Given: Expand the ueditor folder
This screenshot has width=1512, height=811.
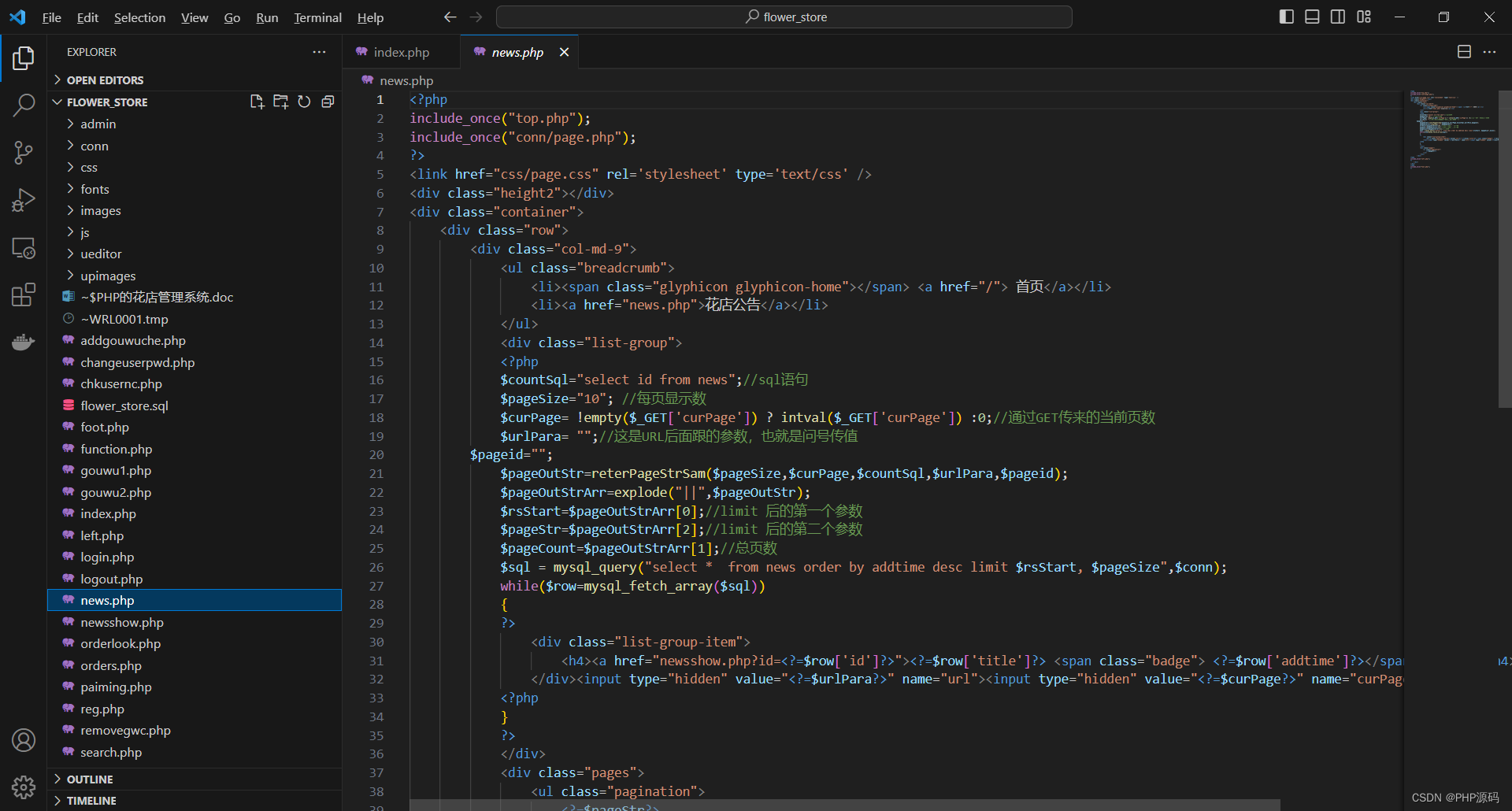Looking at the screenshot, I should 195,254.
